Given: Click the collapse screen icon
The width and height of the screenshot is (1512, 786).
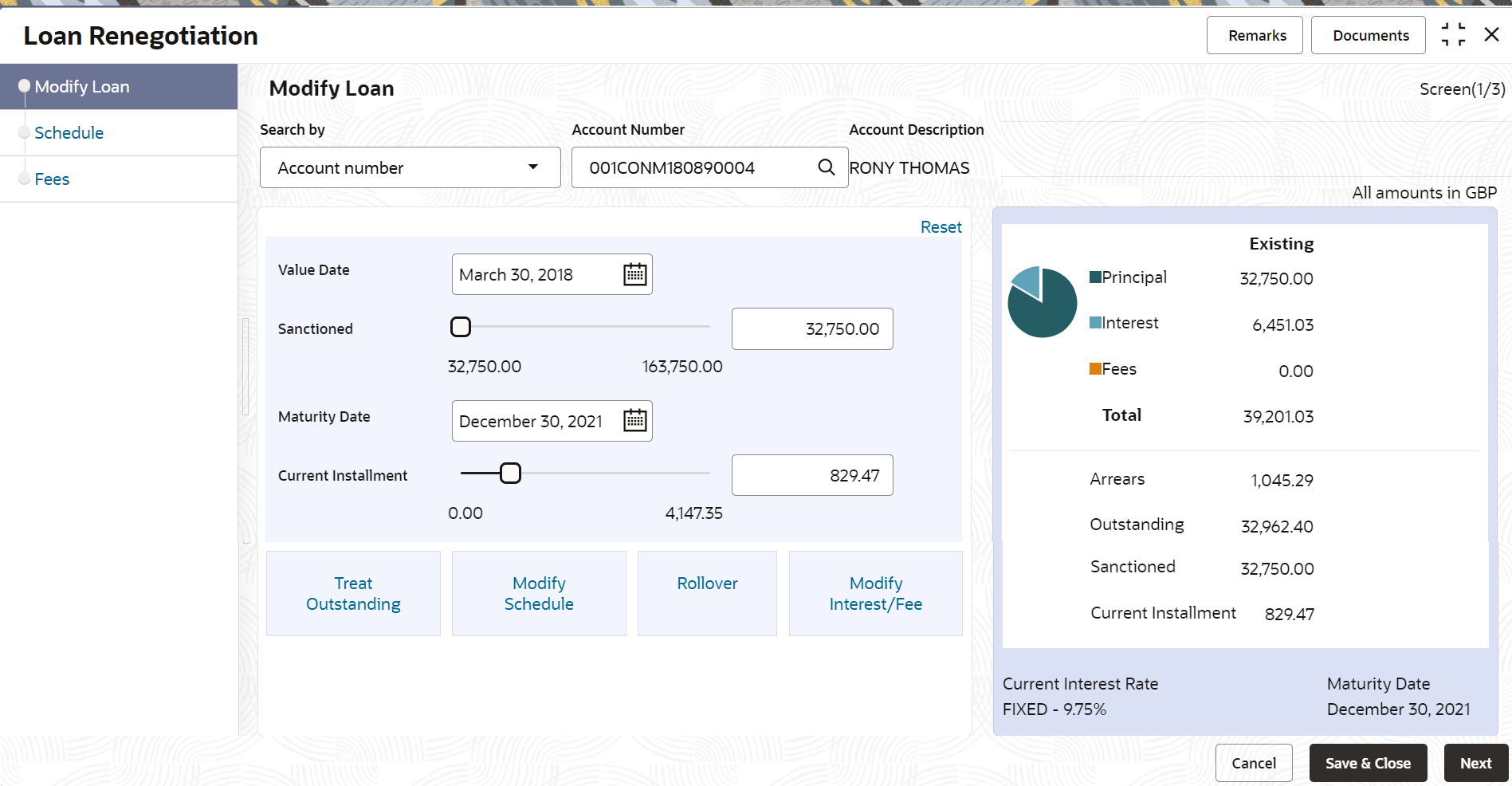Looking at the screenshot, I should coord(1453,35).
